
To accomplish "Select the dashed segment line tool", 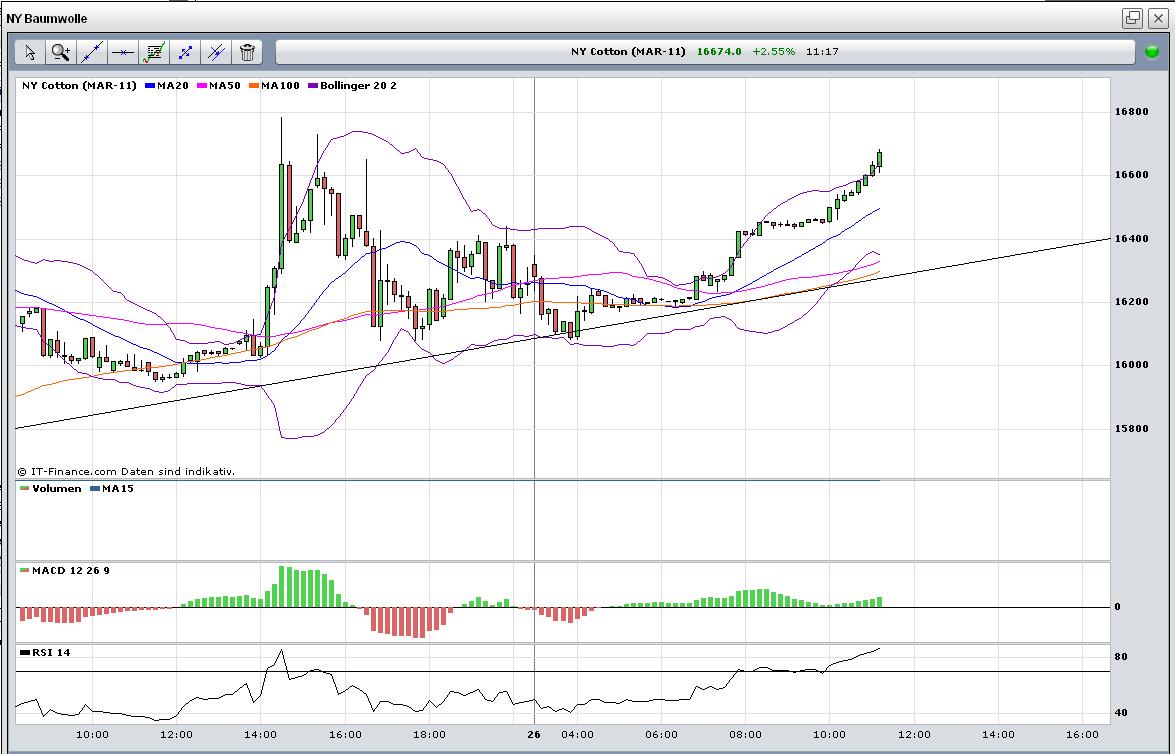I will click(x=185, y=52).
